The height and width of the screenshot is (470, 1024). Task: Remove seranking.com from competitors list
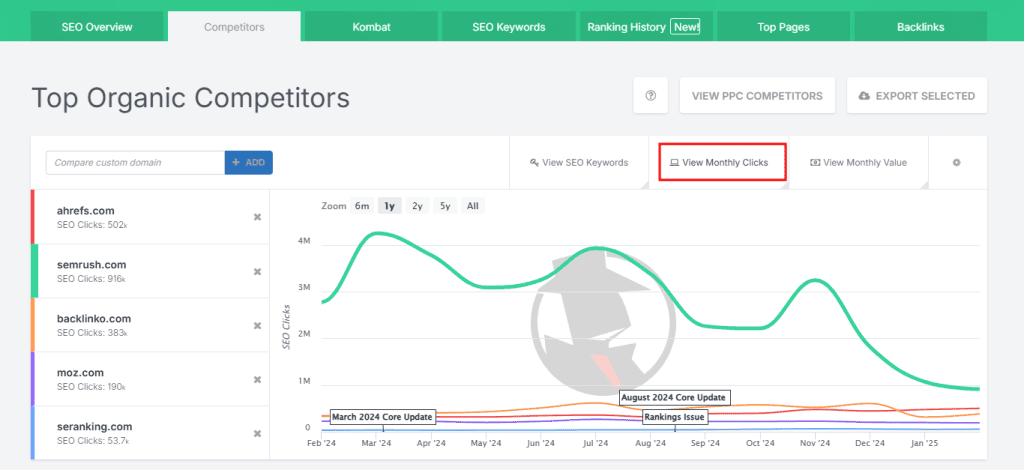(257, 433)
